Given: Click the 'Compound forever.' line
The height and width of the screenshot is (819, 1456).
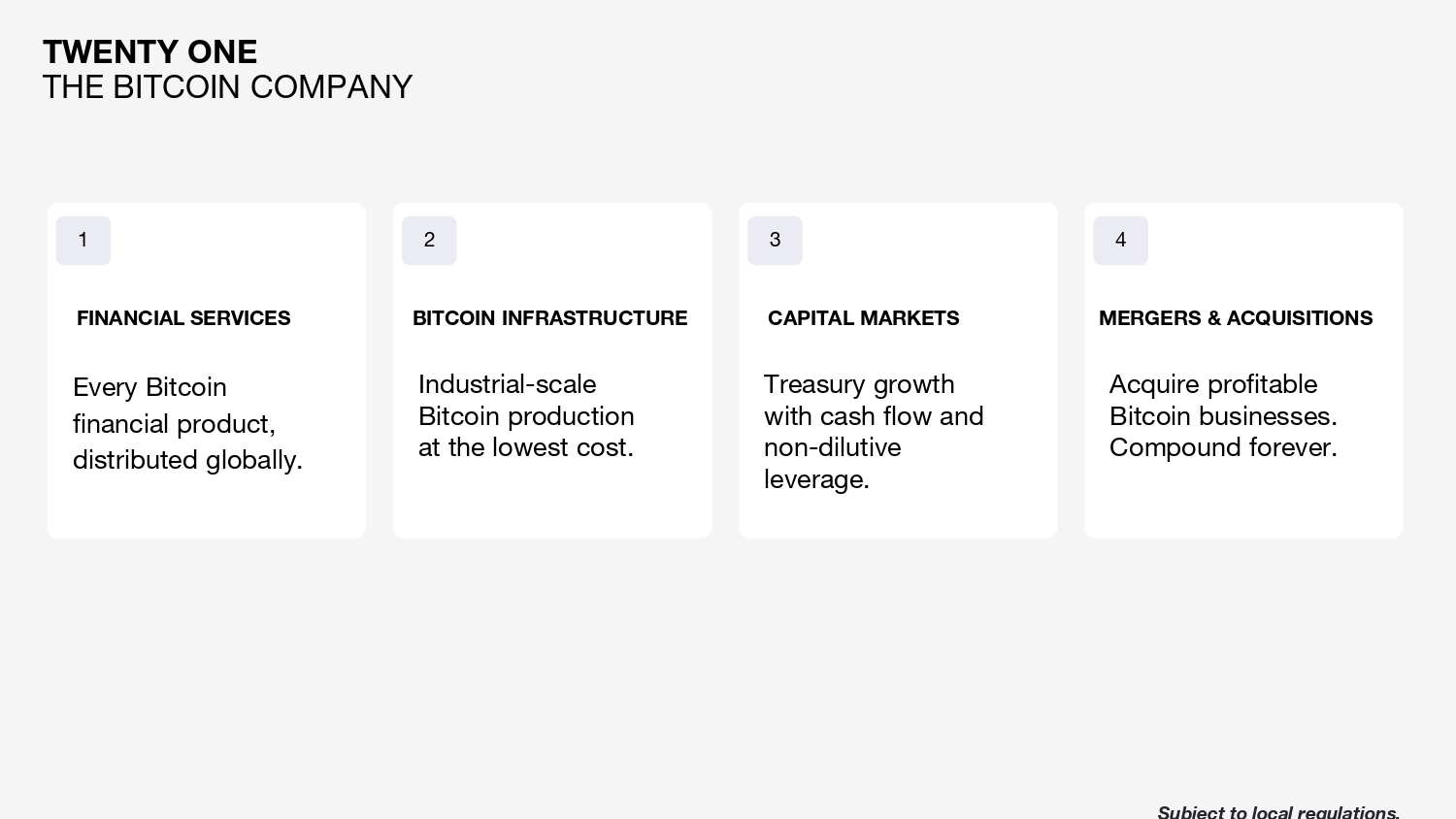Looking at the screenshot, I should click(1223, 447).
